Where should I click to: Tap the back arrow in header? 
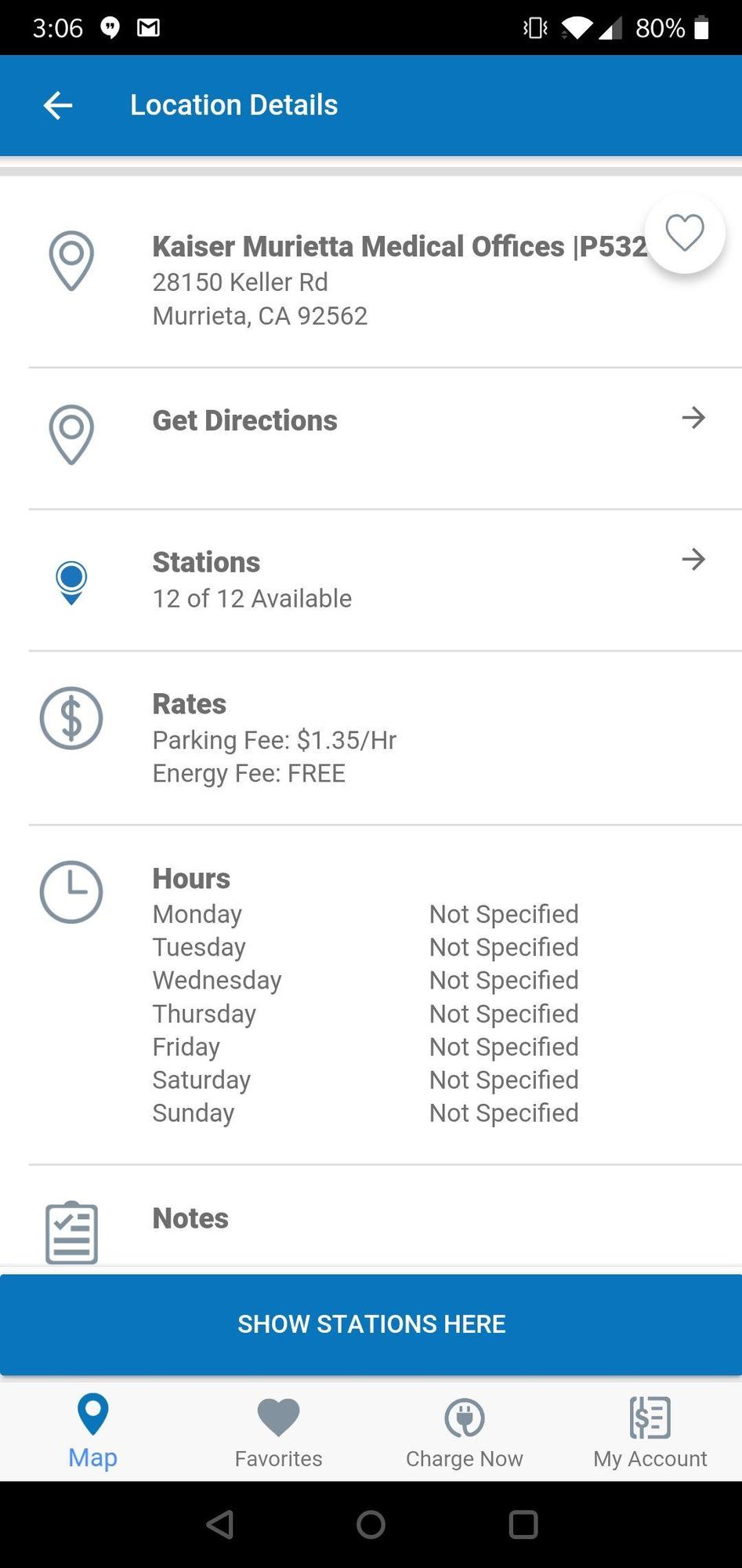58,105
